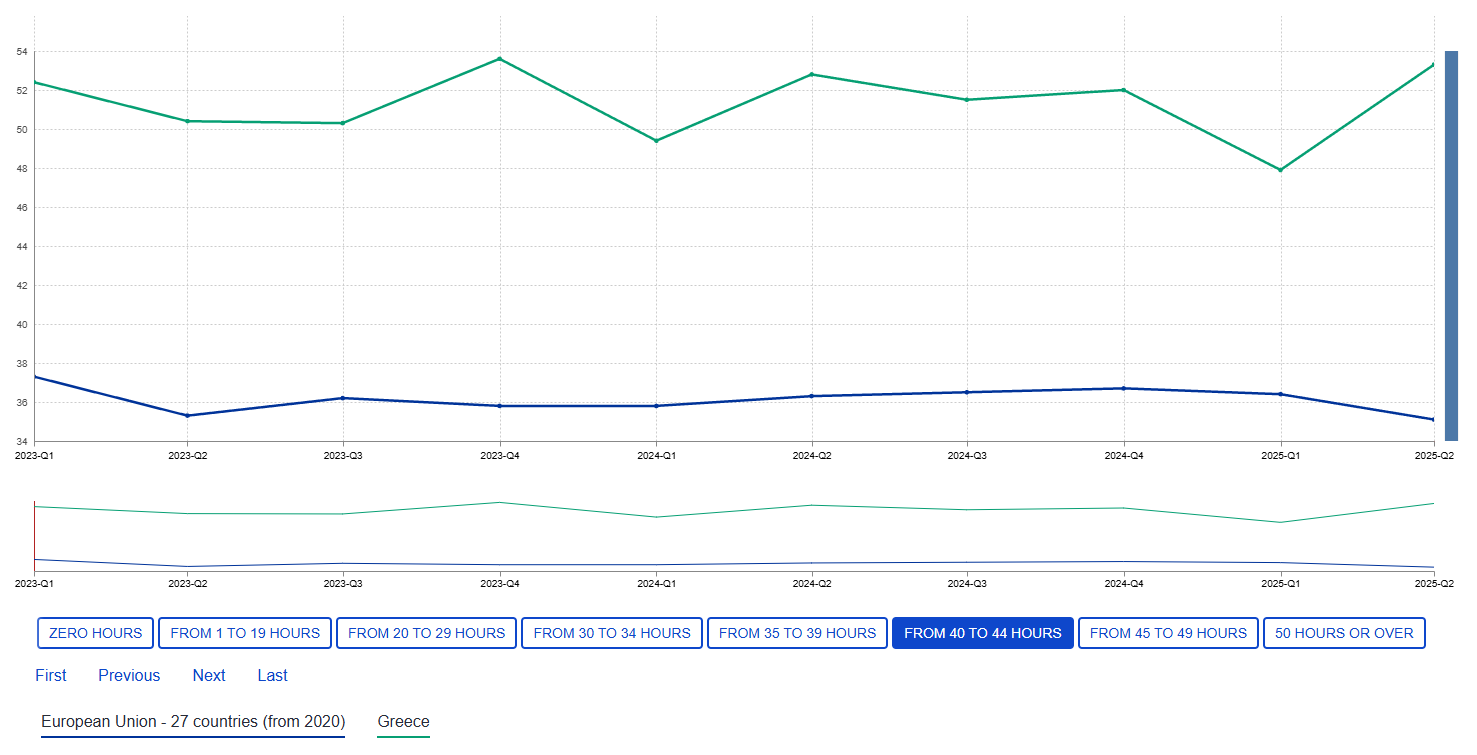1477x755 pixels.
Task: Go to First category link
Action: (x=51, y=676)
